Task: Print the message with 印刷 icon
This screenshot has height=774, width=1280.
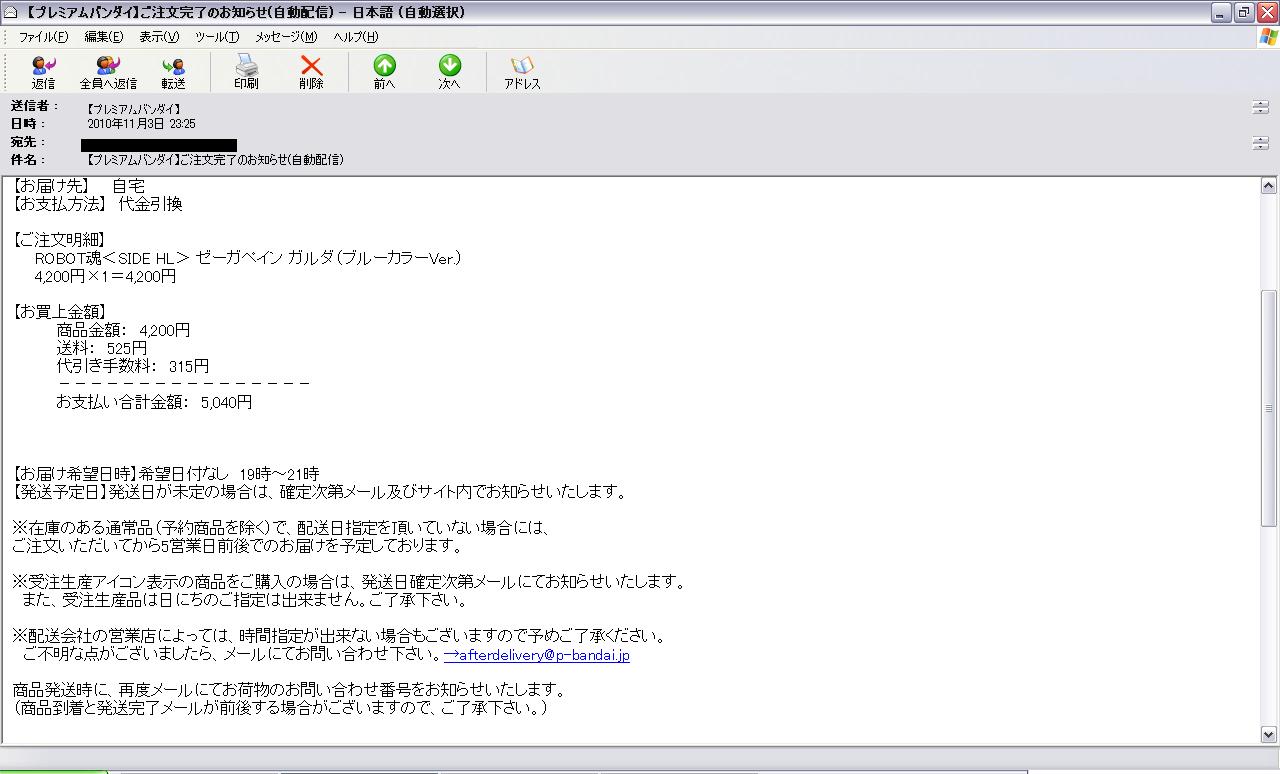Action: pos(246,72)
